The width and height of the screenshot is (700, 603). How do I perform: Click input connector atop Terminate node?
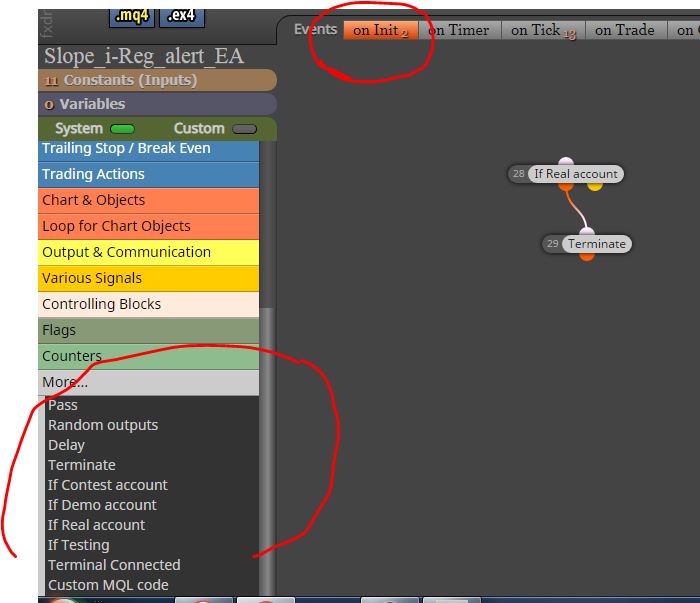pos(587,231)
